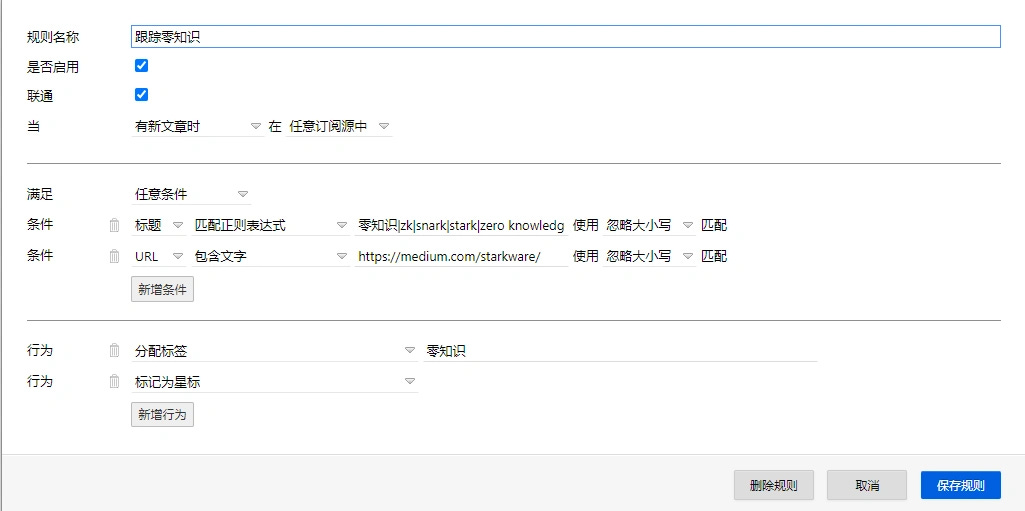Click 匹配 text in the URL condition

(714, 257)
